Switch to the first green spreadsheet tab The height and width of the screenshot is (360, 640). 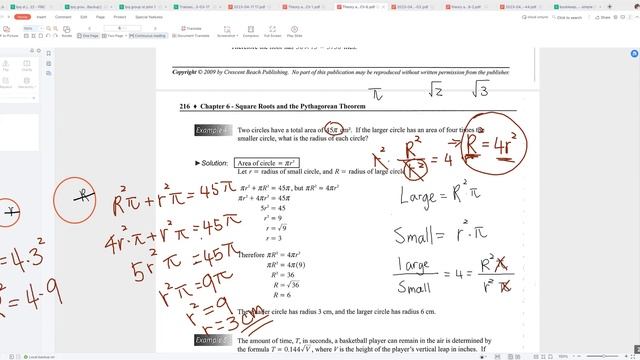(31, 7)
